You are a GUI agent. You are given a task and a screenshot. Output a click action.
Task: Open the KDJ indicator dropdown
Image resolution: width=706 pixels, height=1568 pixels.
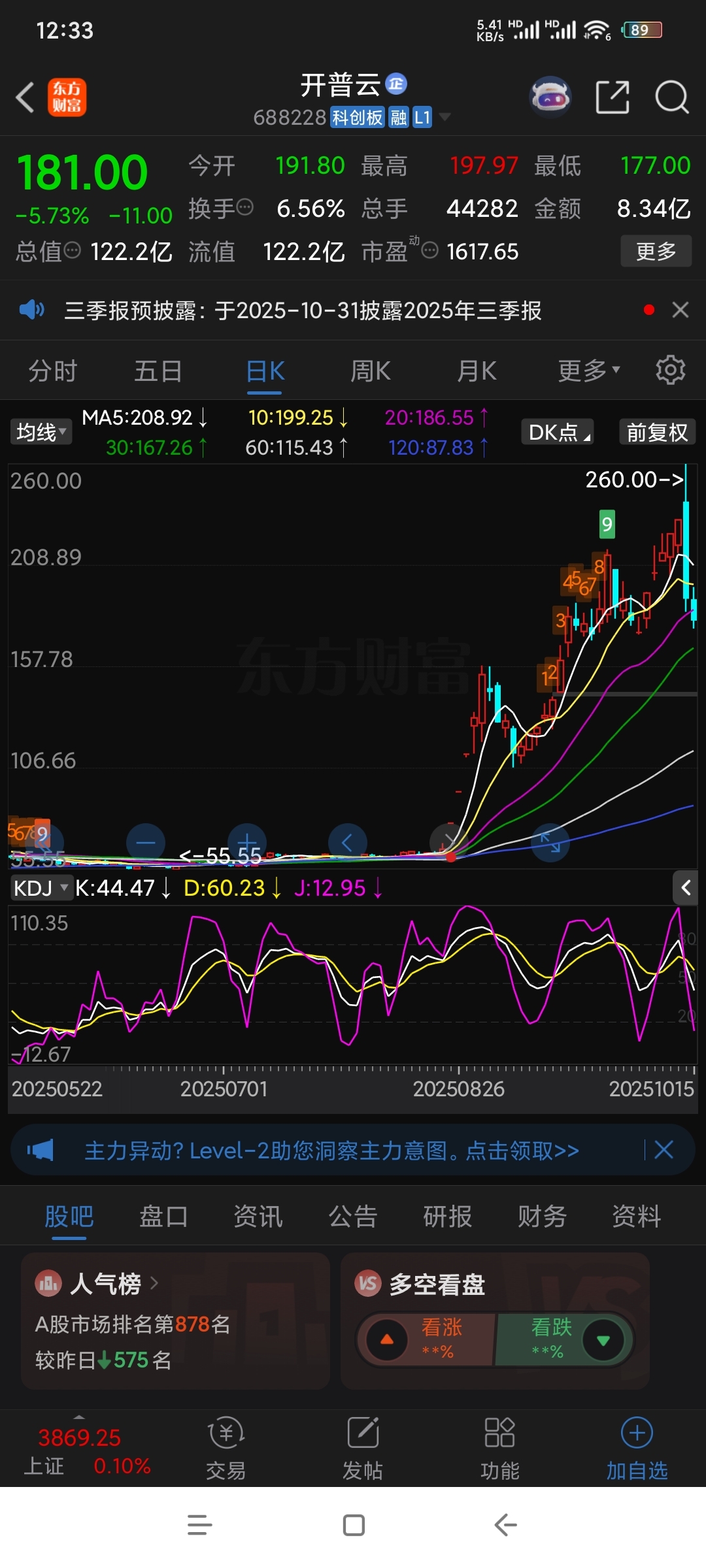pyautogui.click(x=41, y=888)
